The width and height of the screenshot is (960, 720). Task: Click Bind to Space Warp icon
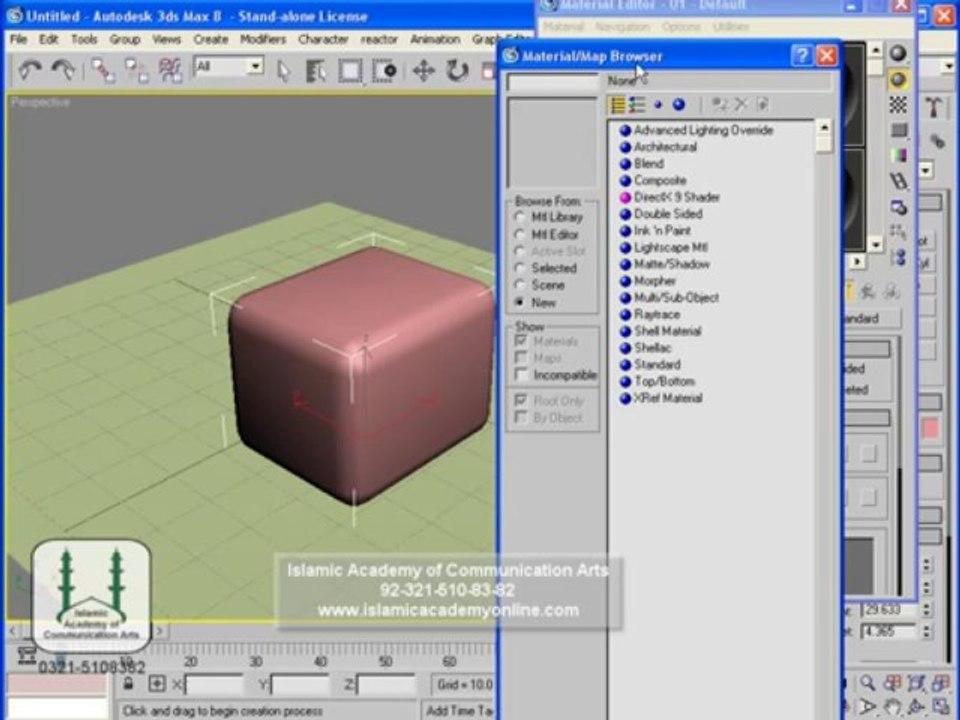click(x=170, y=70)
